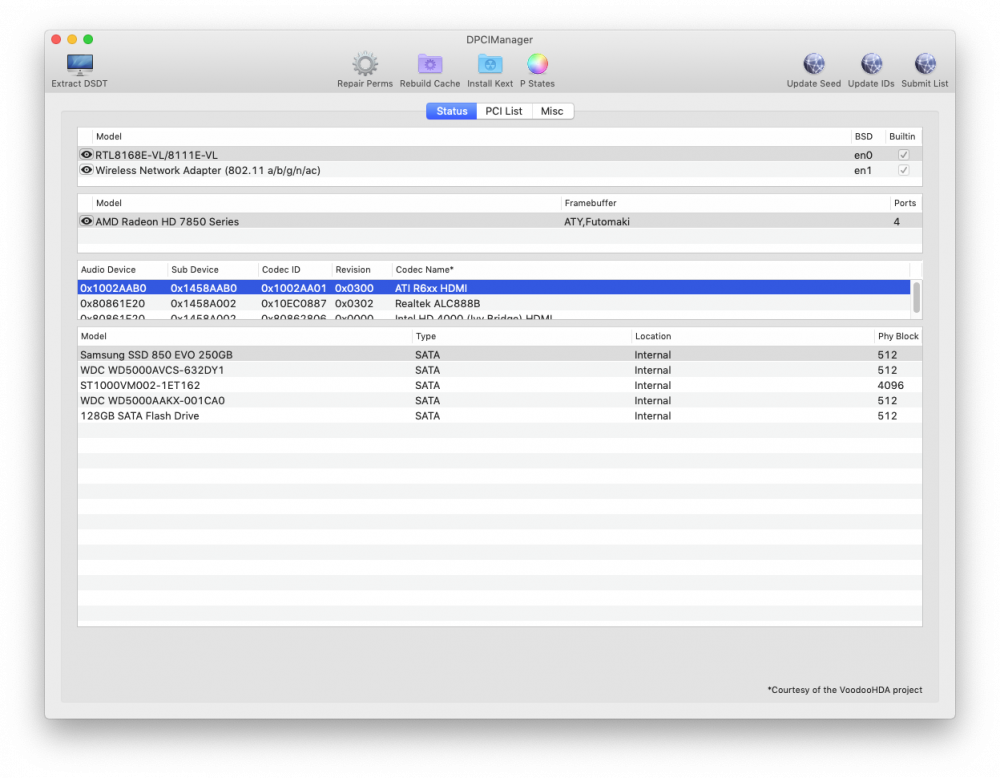Select 128GB SATA Flash Drive row
Viewport: 1000px width, 778px height.
click(499, 416)
